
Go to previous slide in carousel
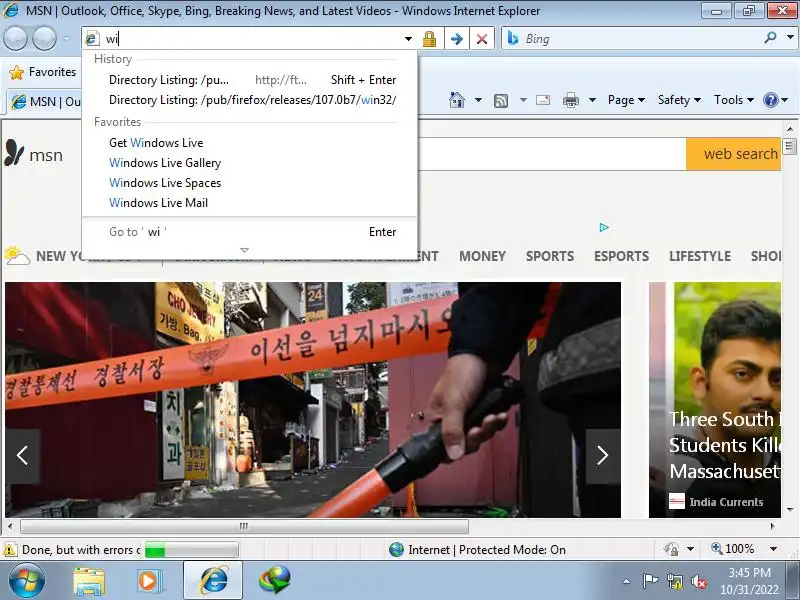point(22,456)
